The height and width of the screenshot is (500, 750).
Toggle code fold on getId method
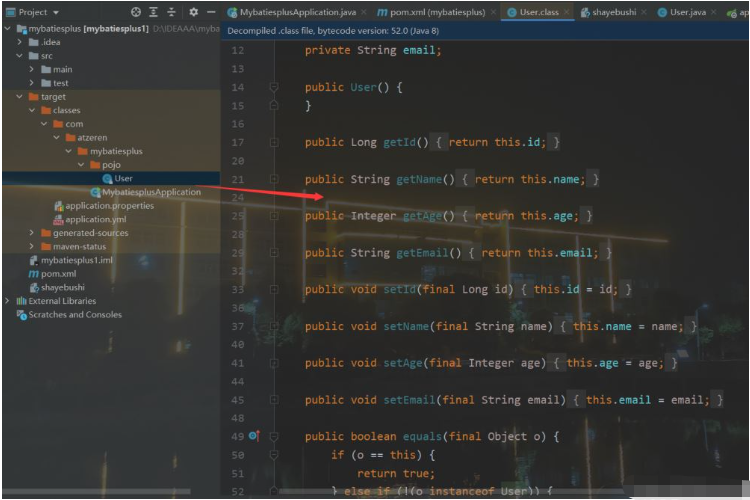pyautogui.click(x=274, y=143)
